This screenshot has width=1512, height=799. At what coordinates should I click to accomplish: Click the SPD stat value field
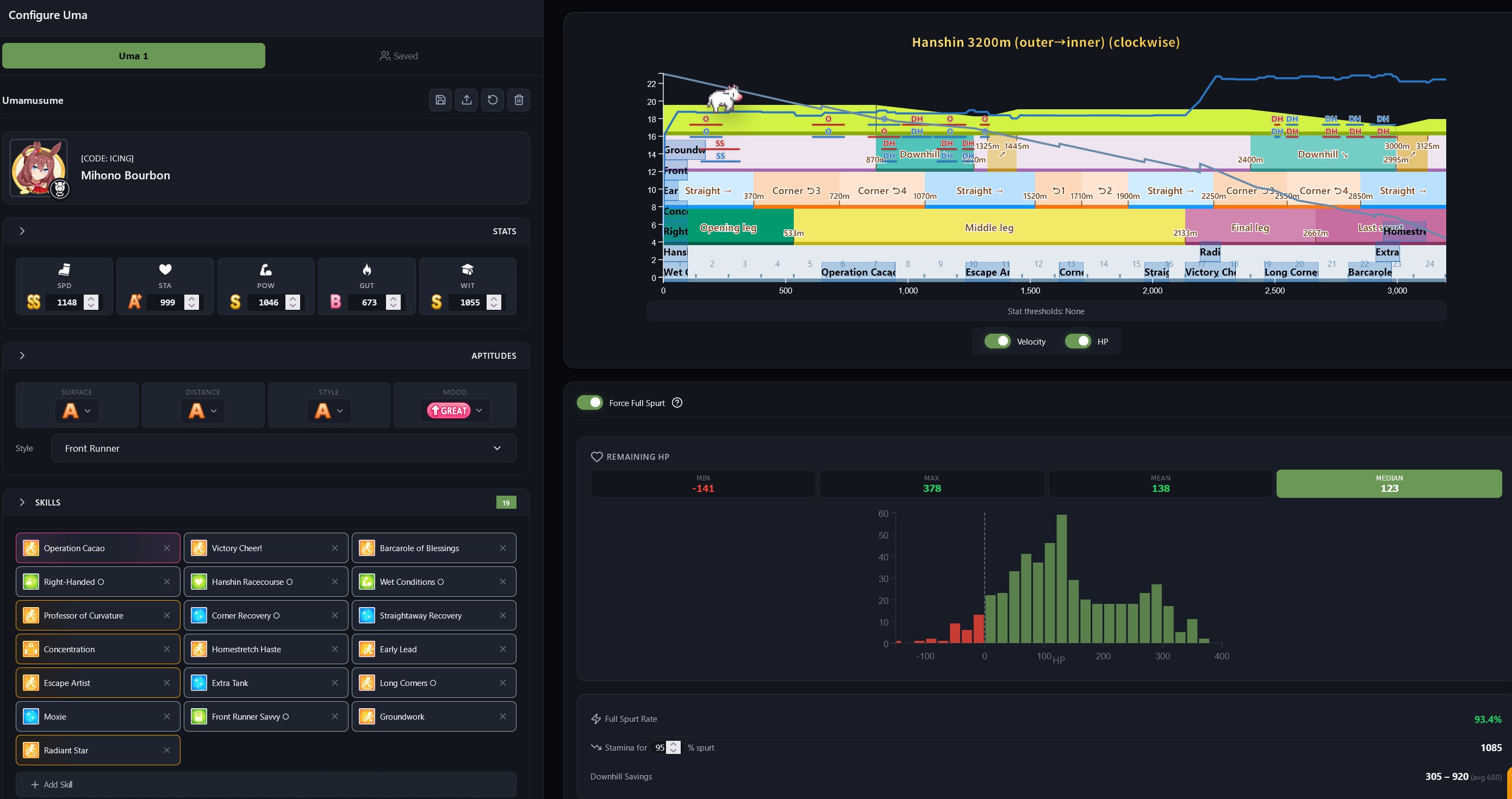point(67,302)
